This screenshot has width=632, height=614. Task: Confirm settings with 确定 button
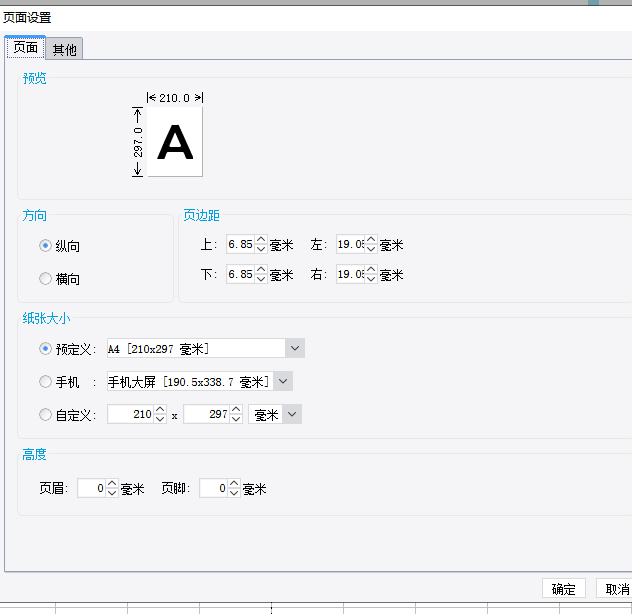tap(563, 589)
